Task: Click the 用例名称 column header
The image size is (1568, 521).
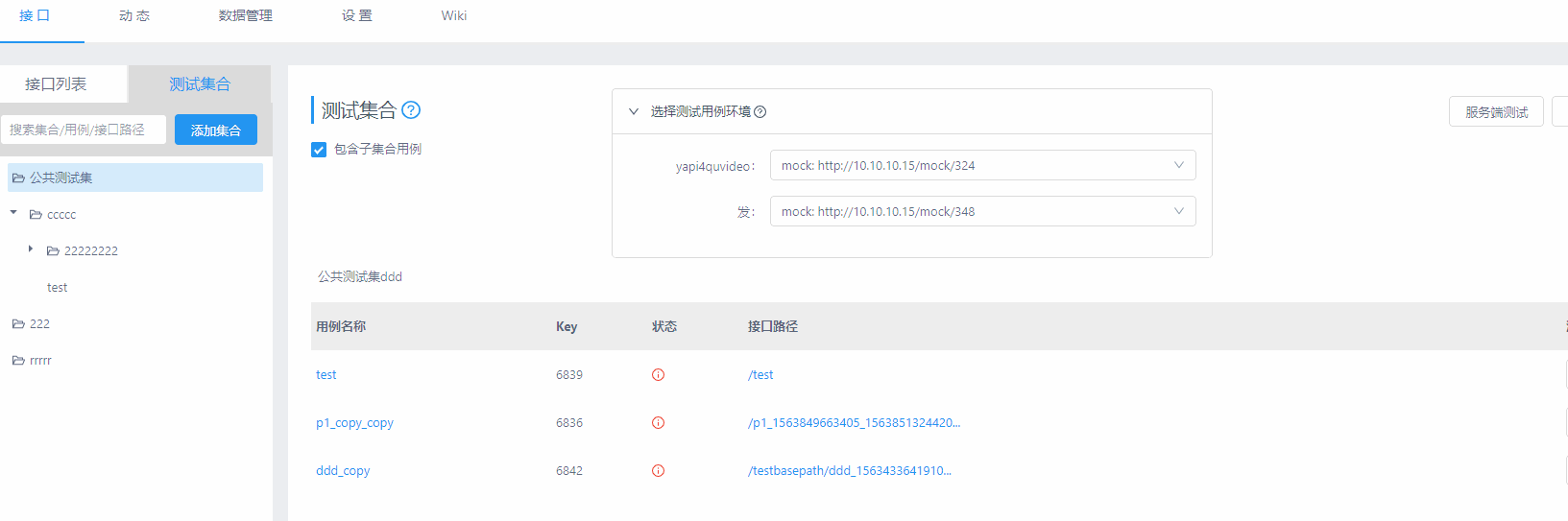Action: [341, 327]
